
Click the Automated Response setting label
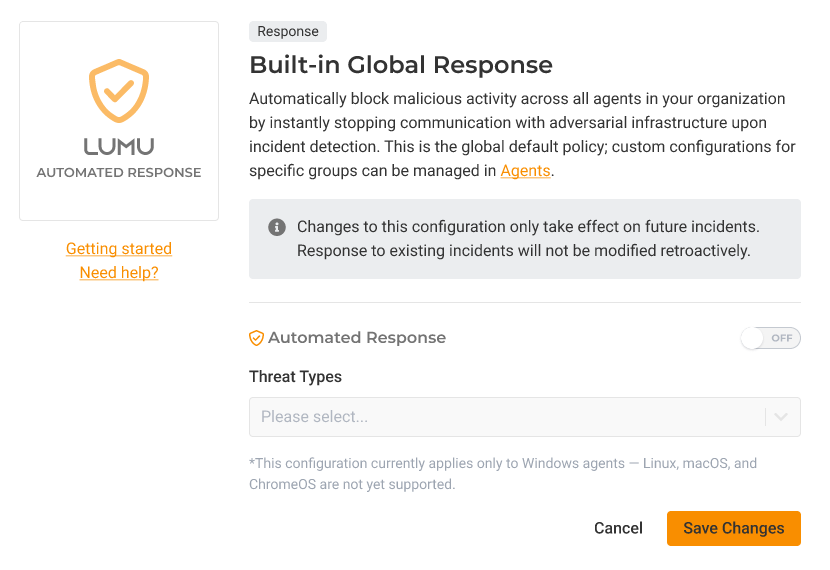click(x=356, y=338)
